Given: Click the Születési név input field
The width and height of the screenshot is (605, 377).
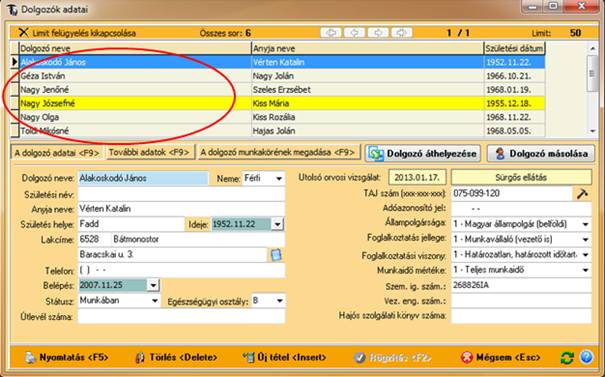Looking at the screenshot, I should [x=181, y=194].
